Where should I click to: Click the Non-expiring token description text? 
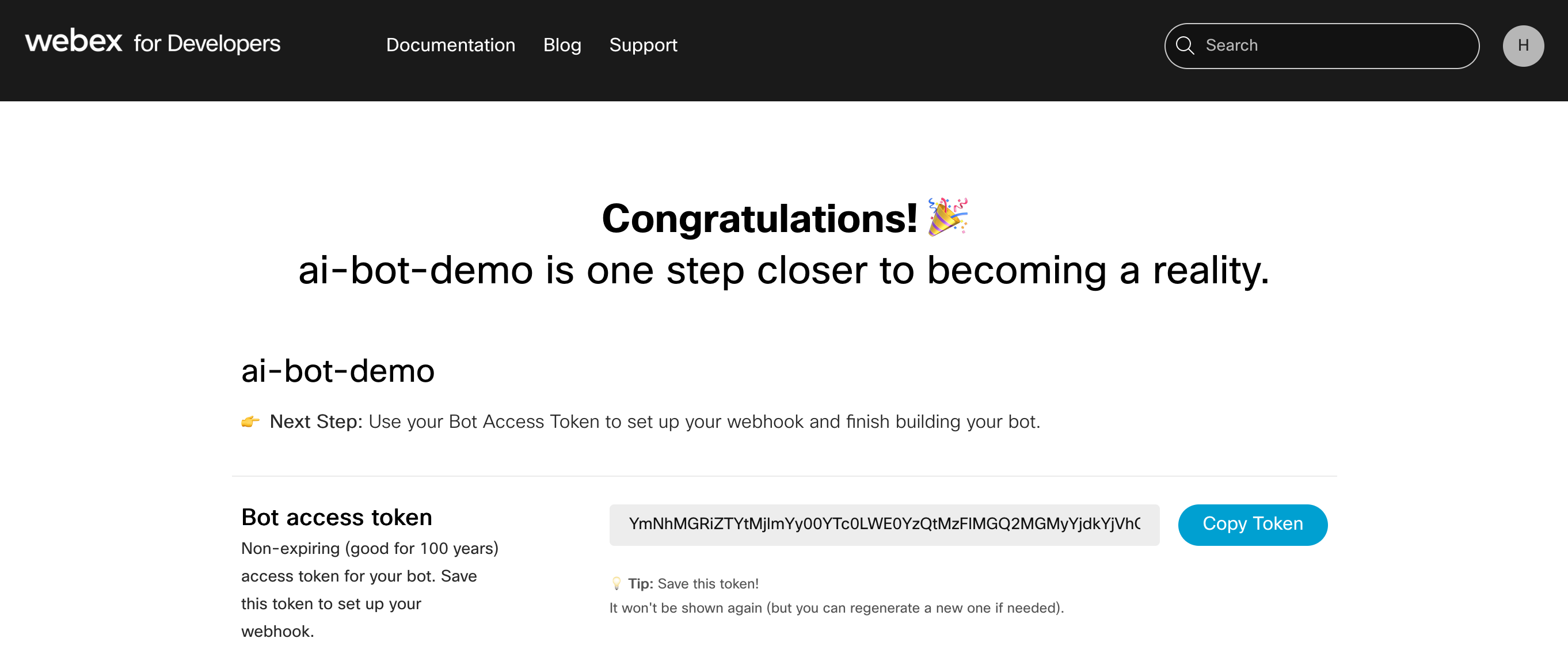370,589
